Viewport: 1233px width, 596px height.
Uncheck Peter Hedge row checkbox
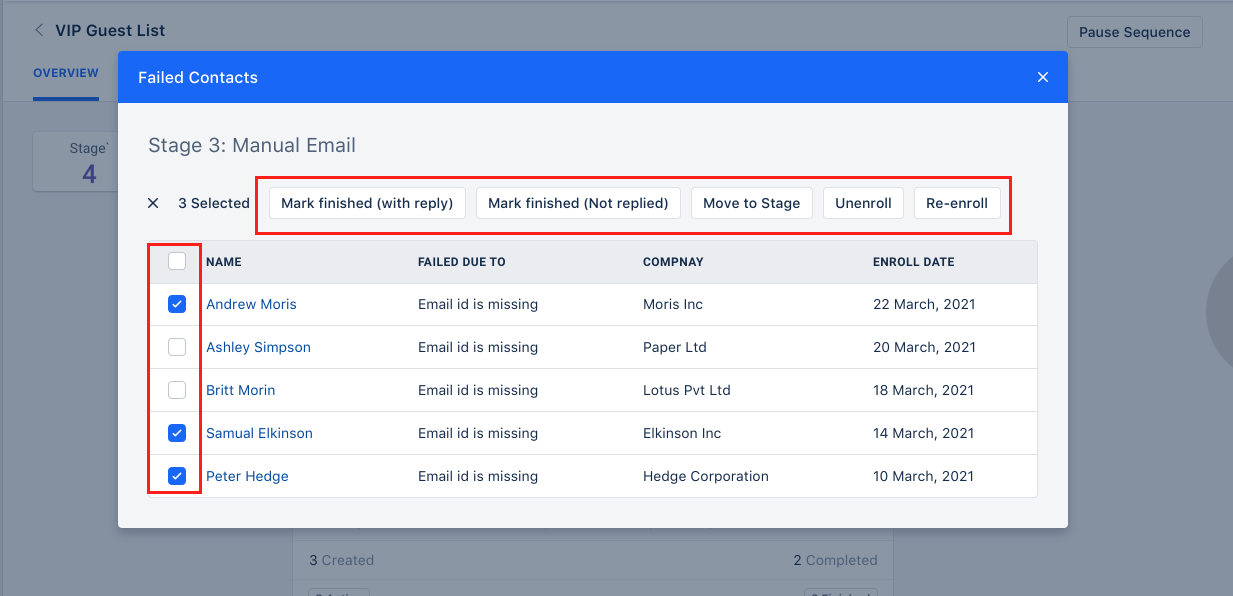tap(177, 476)
